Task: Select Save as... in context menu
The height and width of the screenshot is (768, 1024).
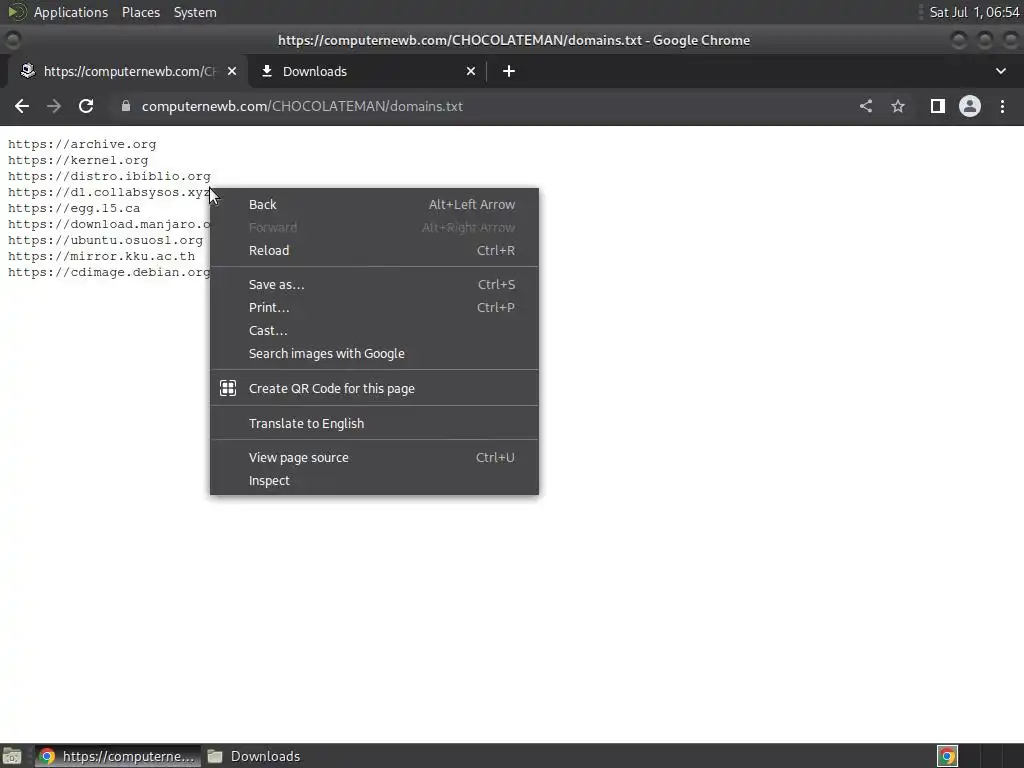Action: tap(374, 285)
